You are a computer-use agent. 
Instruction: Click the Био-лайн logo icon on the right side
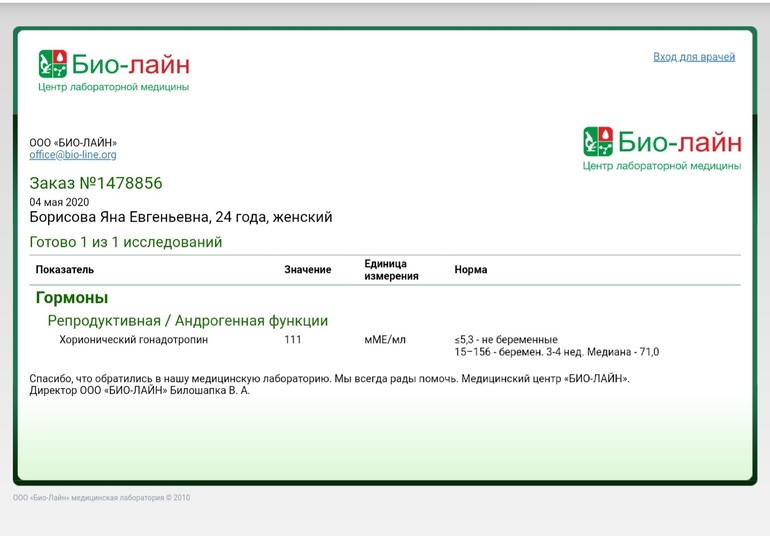pos(597,142)
